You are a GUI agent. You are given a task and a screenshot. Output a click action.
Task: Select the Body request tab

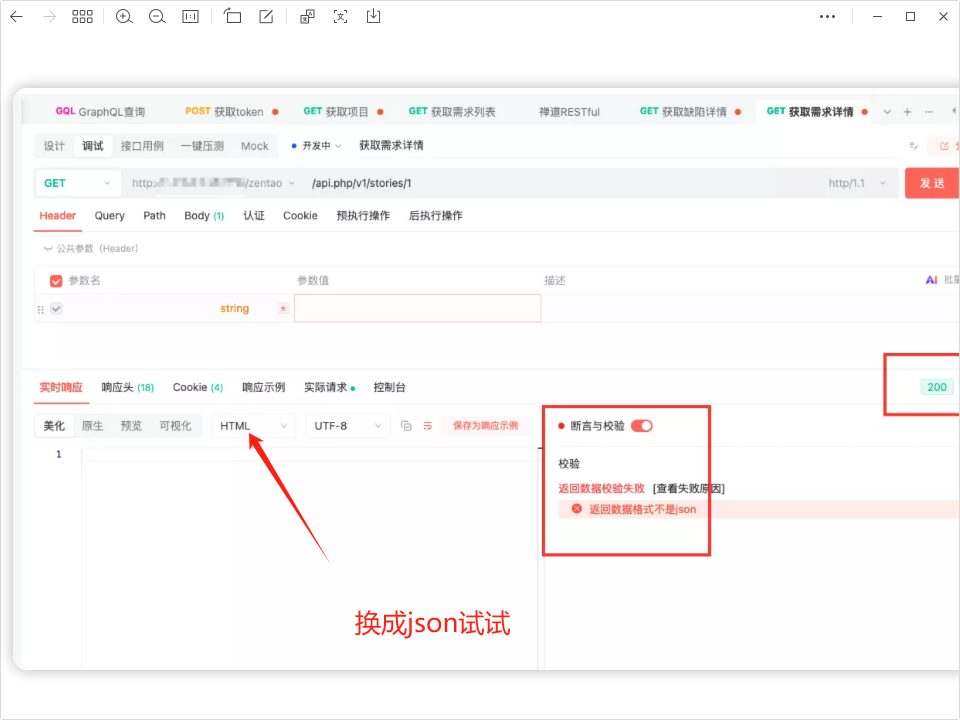(203, 216)
